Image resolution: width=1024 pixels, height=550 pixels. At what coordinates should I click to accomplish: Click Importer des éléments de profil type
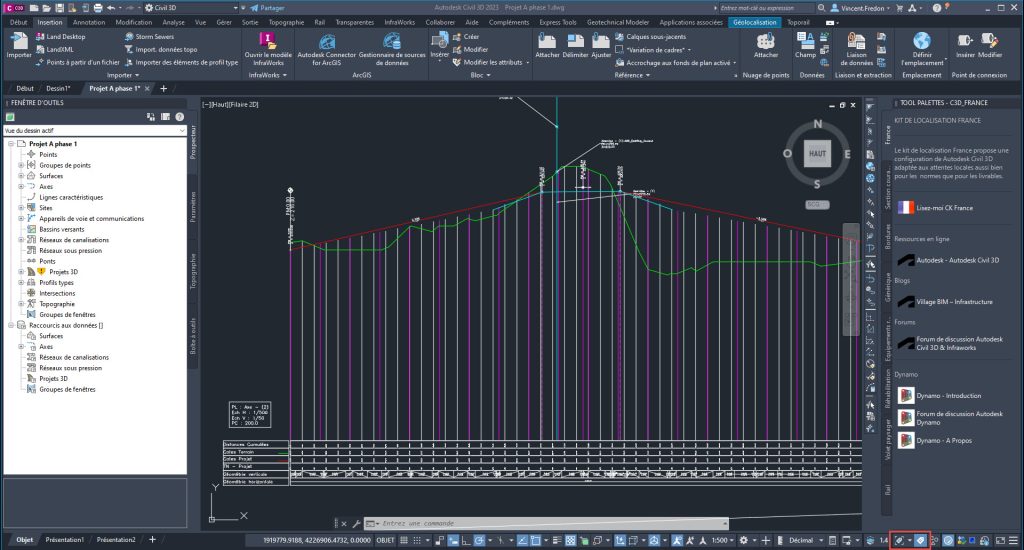tap(181, 62)
